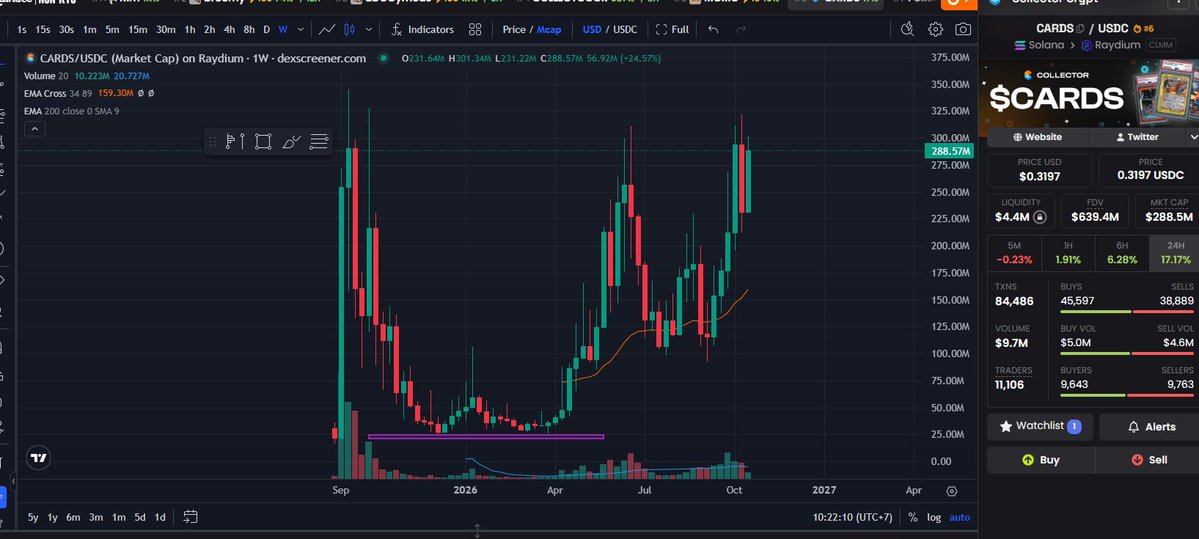
Task: Open chart settings gear icon
Action: click(935, 29)
